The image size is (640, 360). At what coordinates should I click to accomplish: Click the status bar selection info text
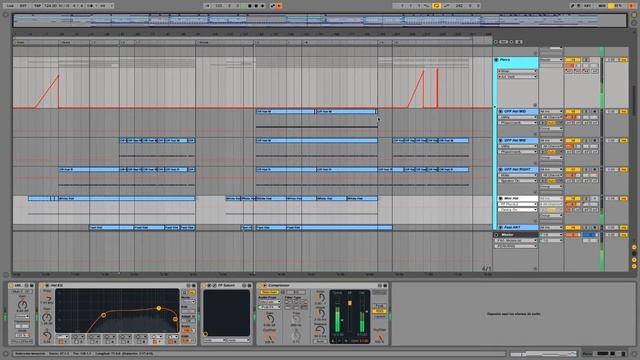coord(84,353)
